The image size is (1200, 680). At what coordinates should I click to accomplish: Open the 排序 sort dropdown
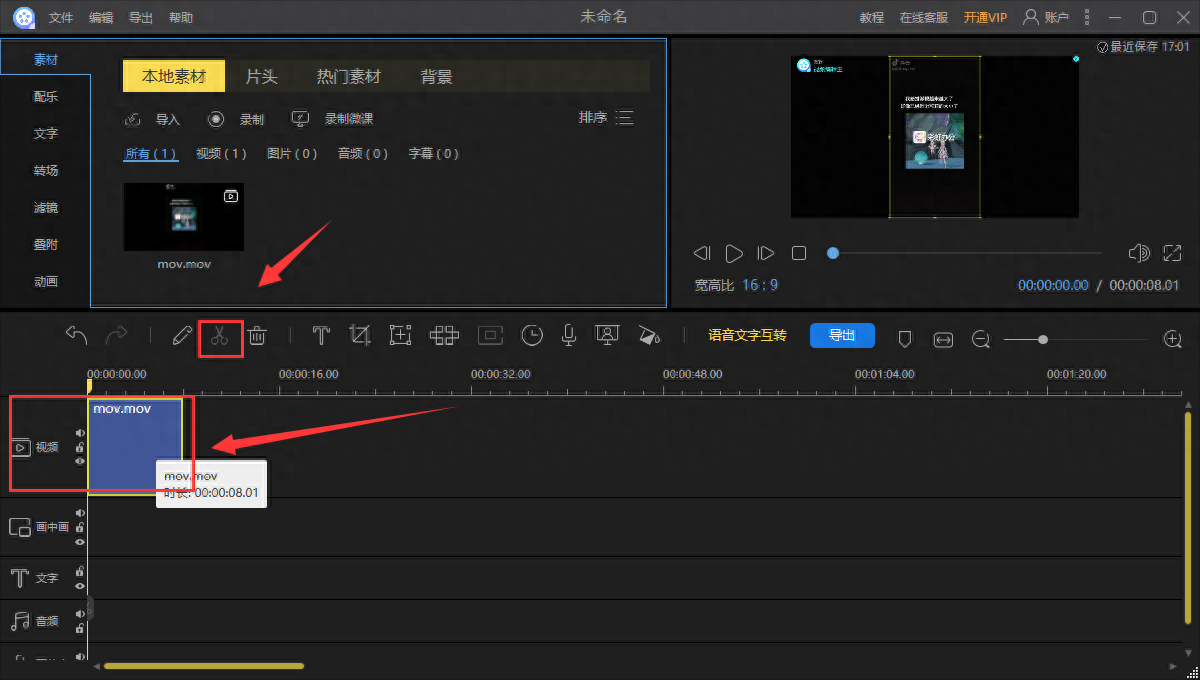606,118
